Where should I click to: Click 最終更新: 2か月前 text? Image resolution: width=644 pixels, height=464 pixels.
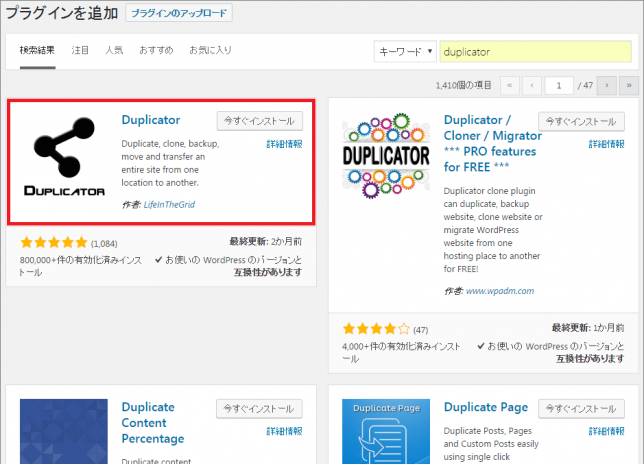point(265,241)
